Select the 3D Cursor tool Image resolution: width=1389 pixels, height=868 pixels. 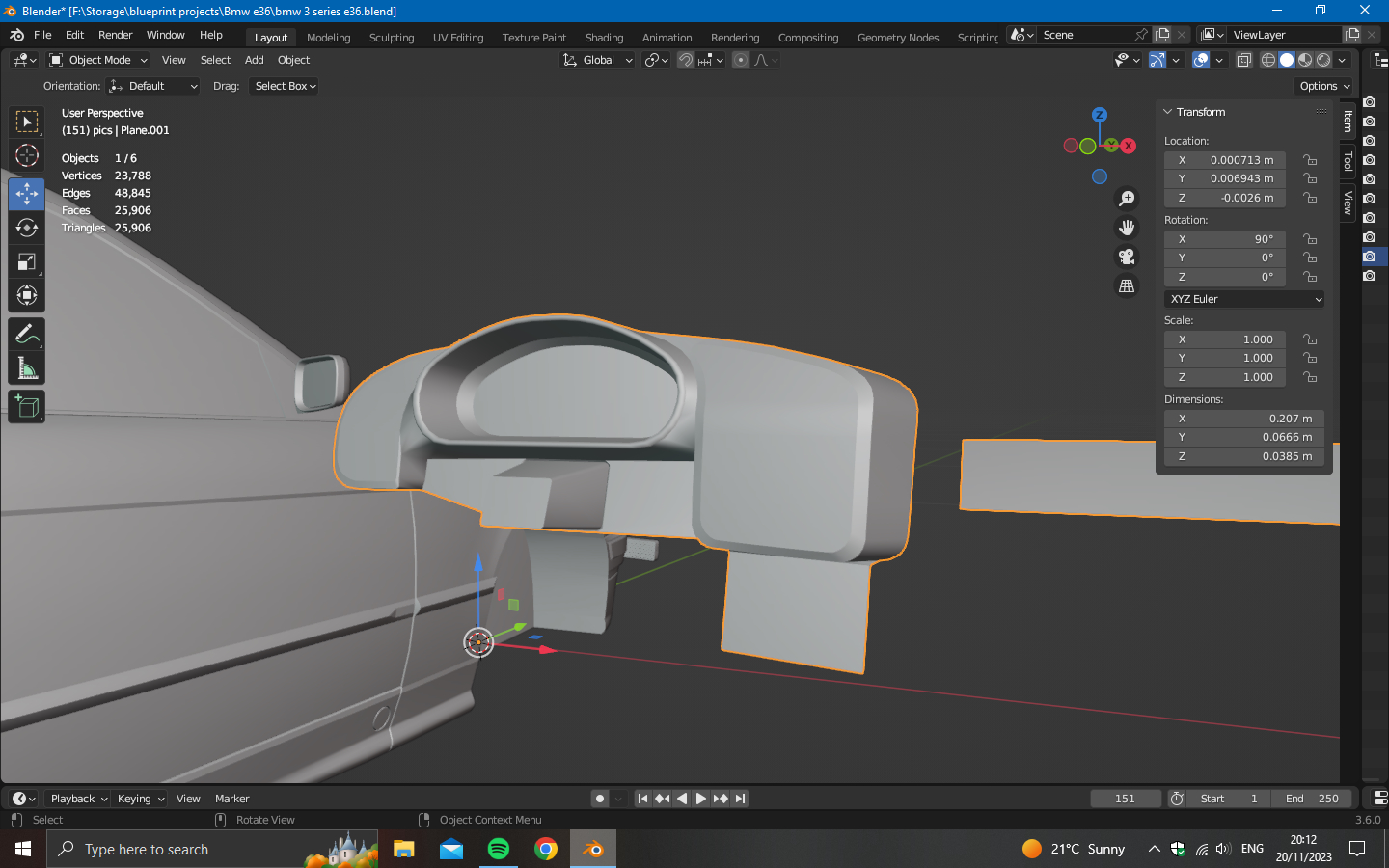(26, 155)
